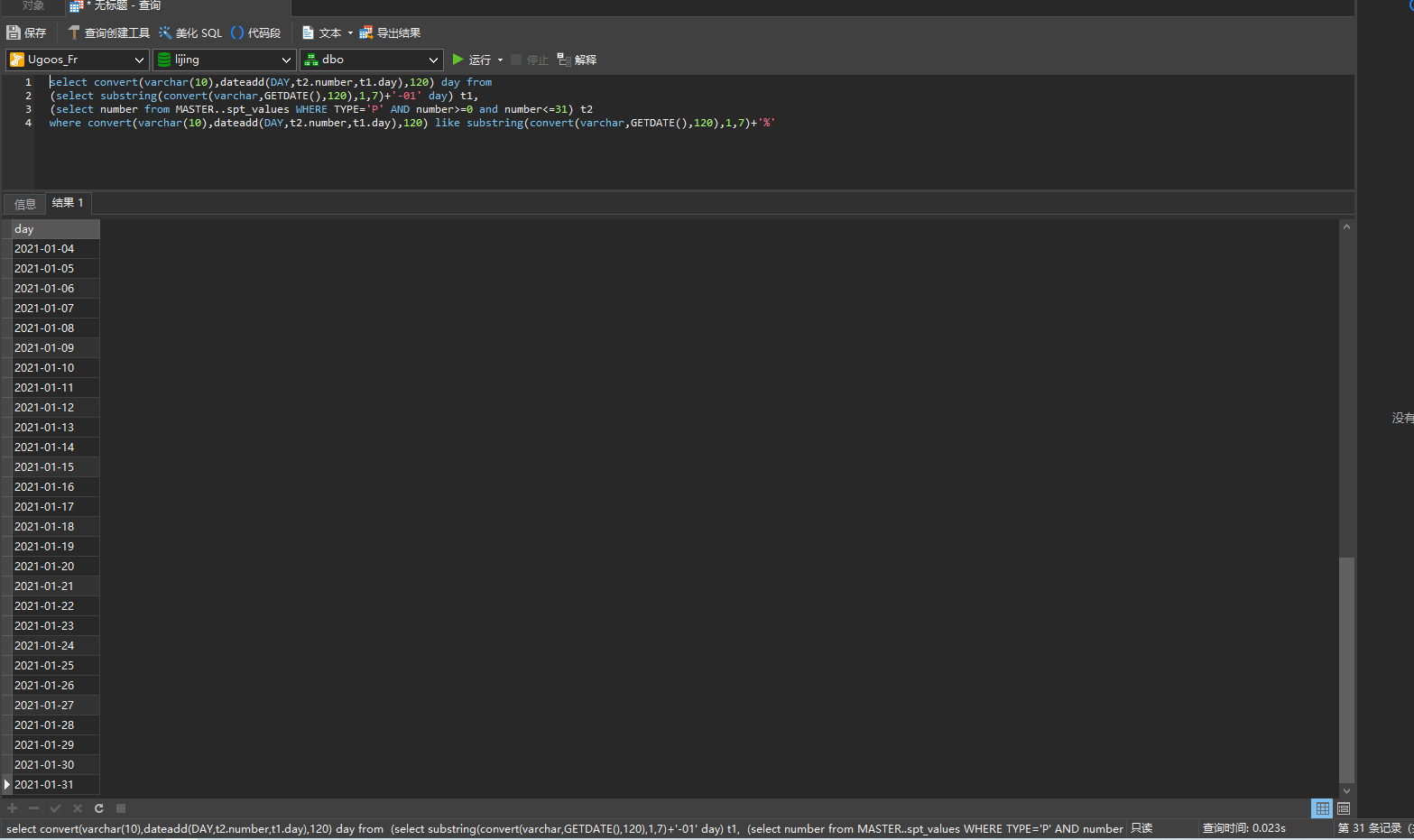Click the read-only (只读) status label
This screenshot has width=1414, height=840.
[x=1141, y=828]
